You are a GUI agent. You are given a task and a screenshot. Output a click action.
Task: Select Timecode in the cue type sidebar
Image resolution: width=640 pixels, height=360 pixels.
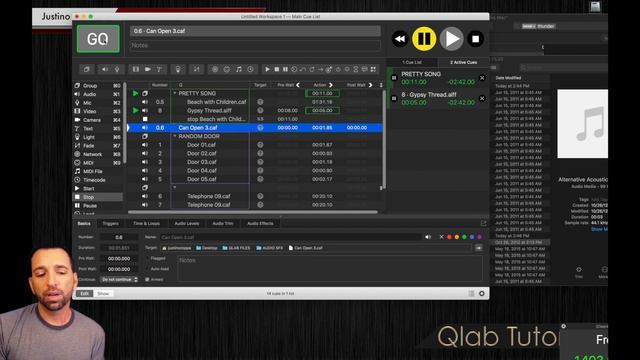(98, 180)
